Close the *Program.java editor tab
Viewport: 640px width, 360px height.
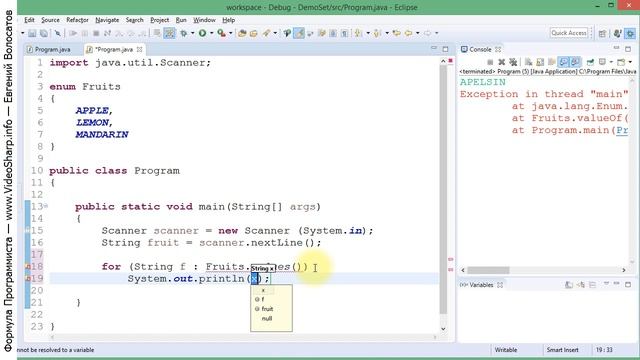(x=140, y=49)
